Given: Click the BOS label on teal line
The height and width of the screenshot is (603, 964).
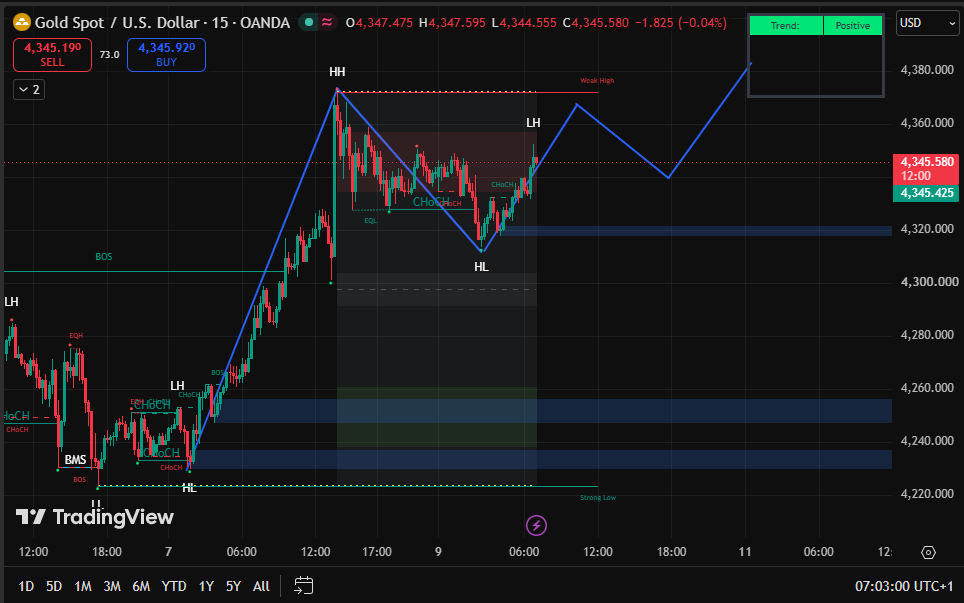Looking at the screenshot, I should 104,256.
